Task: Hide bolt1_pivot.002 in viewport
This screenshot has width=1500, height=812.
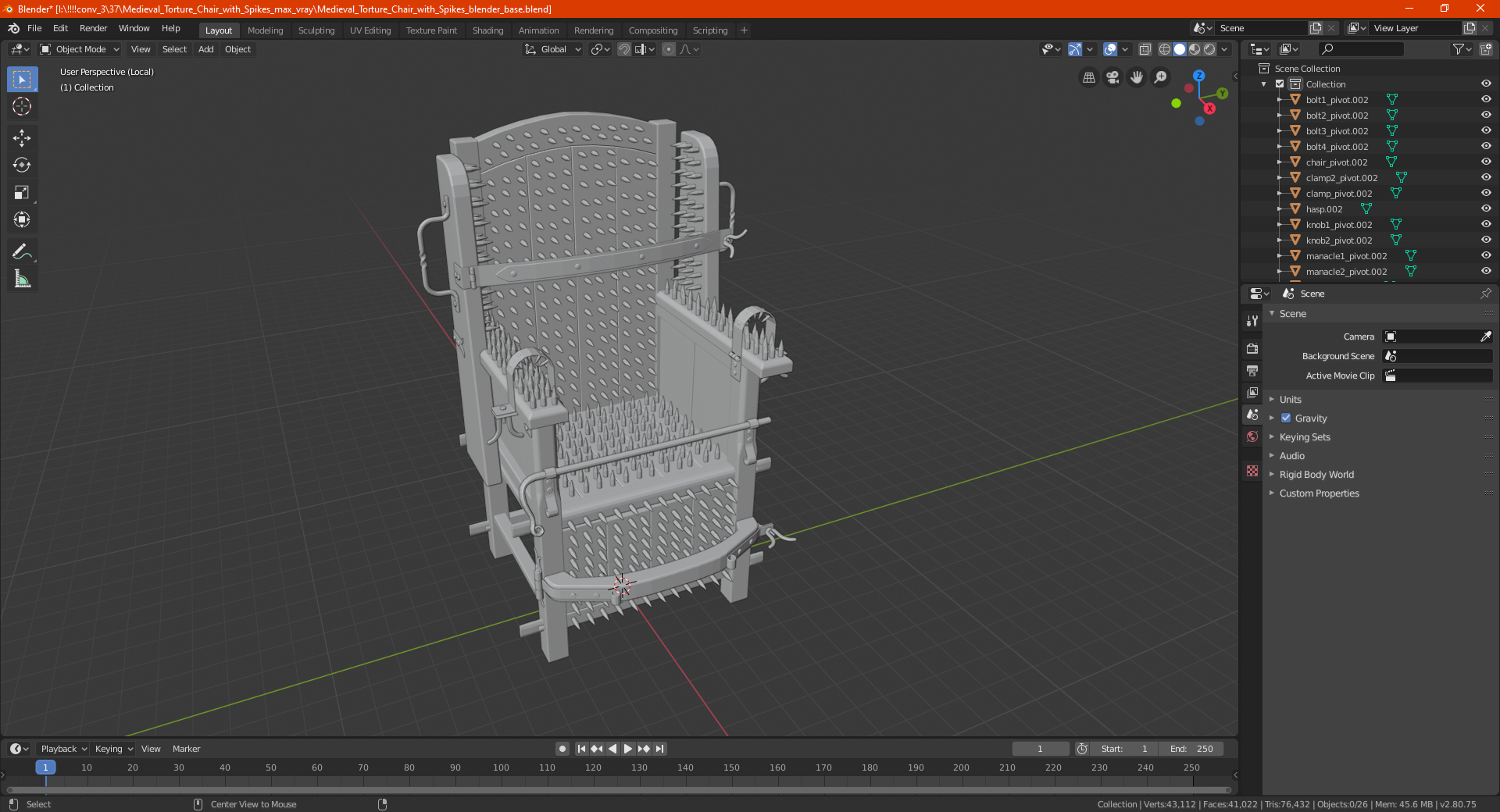Action: [x=1485, y=100]
